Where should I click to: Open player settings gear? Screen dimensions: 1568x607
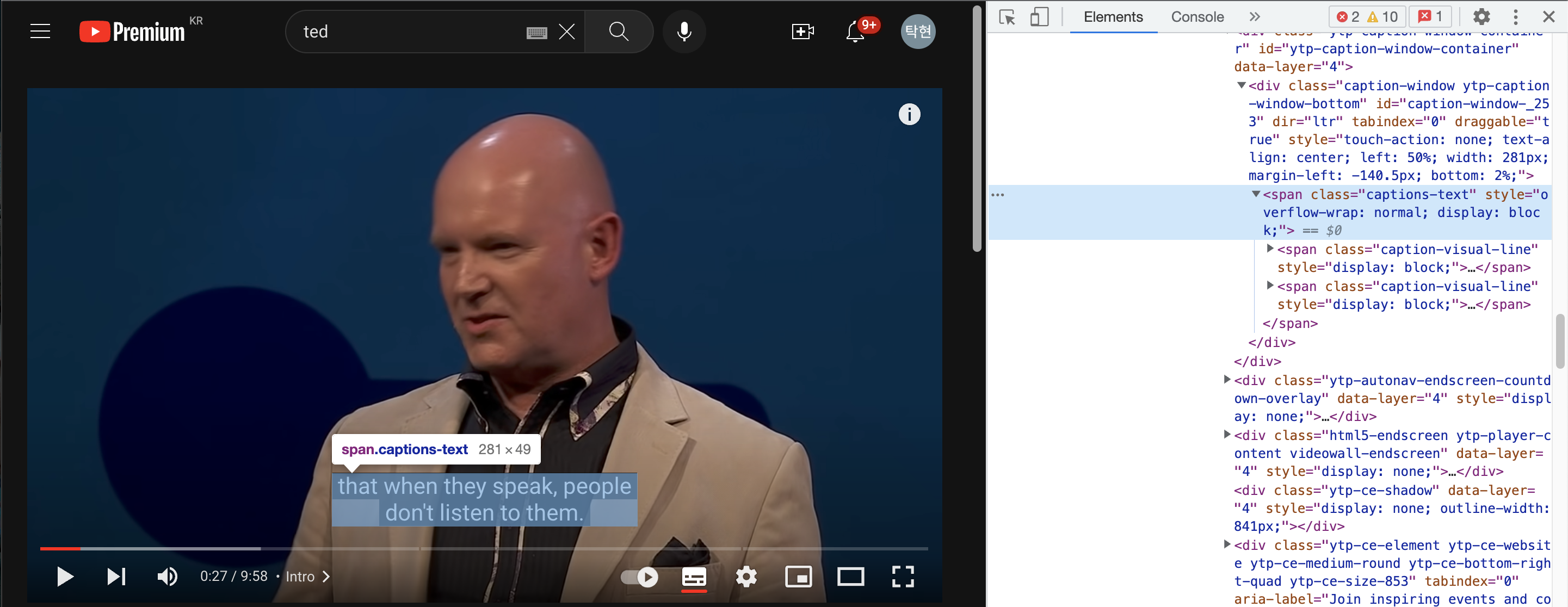[746, 576]
